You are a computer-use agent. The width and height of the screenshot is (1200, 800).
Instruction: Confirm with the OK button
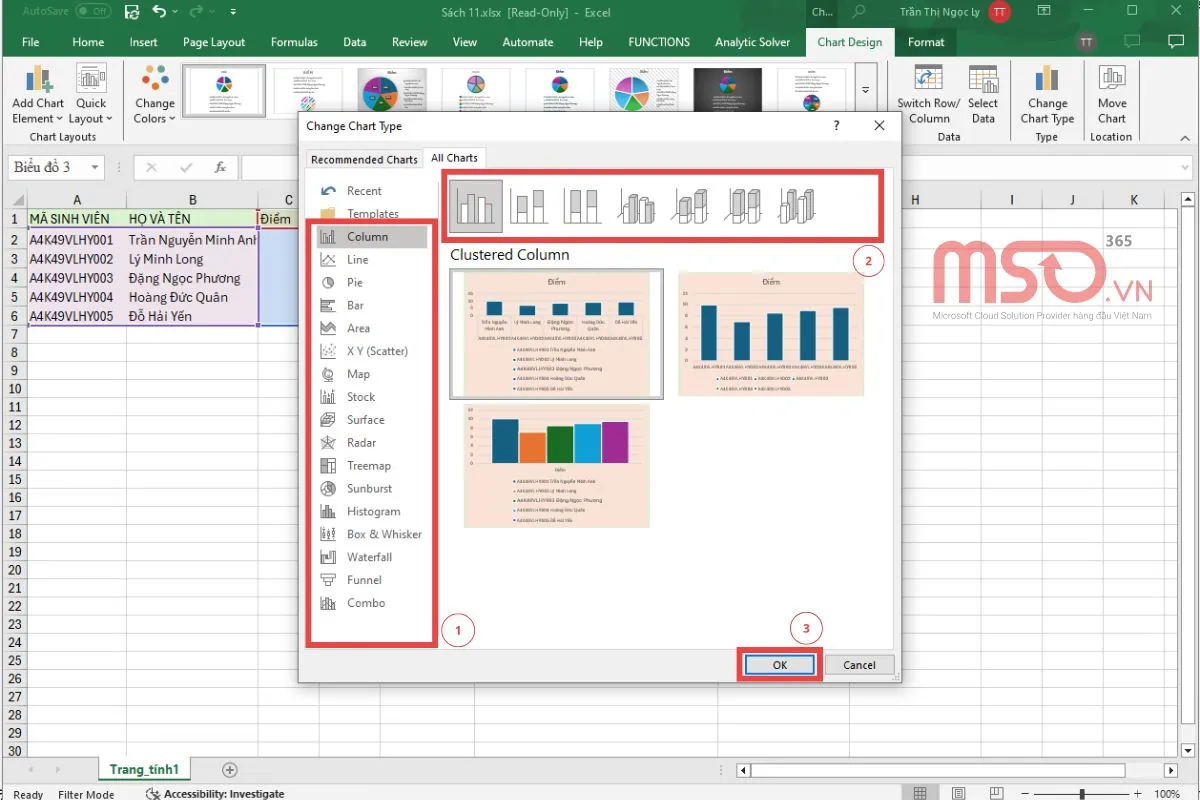[778, 664]
